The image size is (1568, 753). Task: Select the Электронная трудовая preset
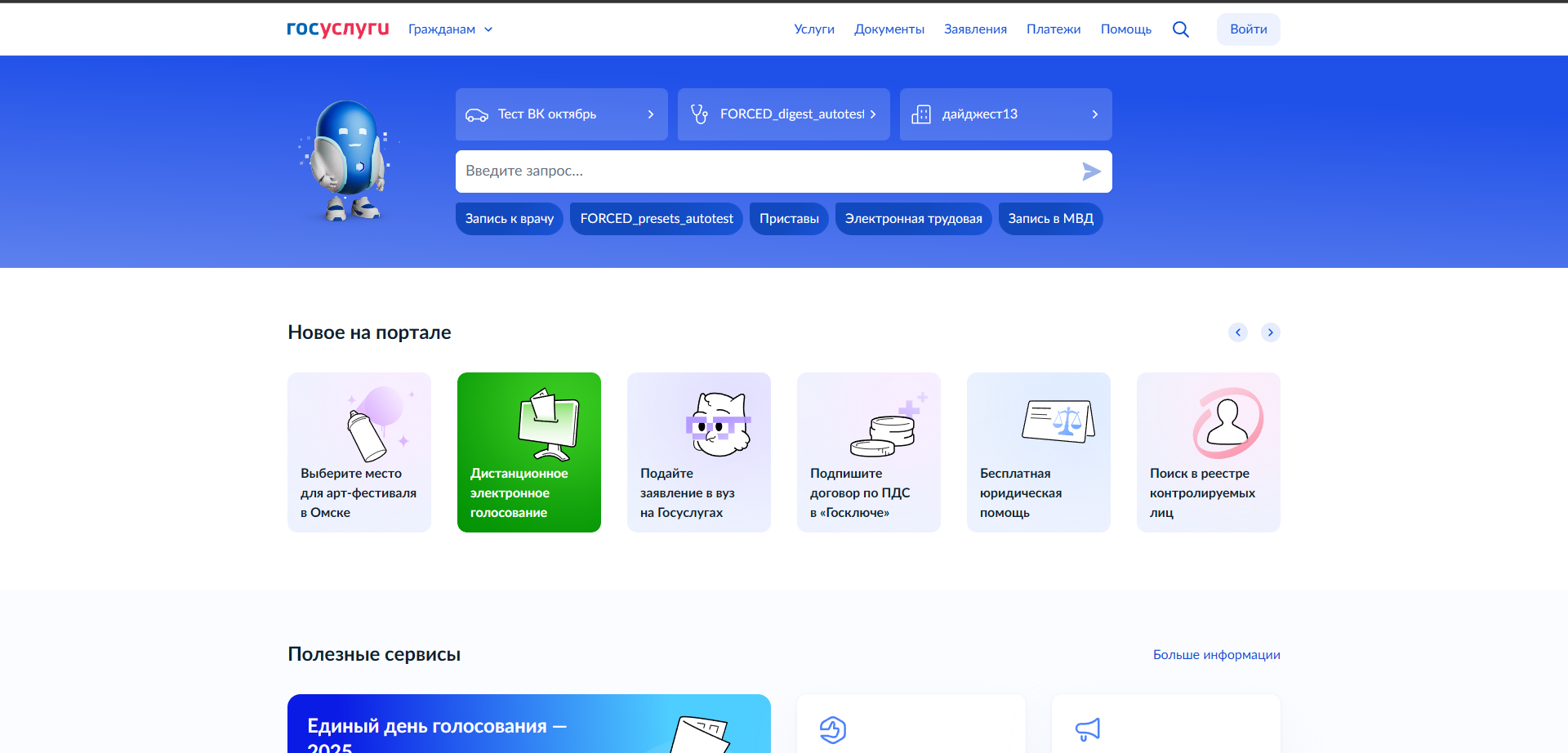914,219
